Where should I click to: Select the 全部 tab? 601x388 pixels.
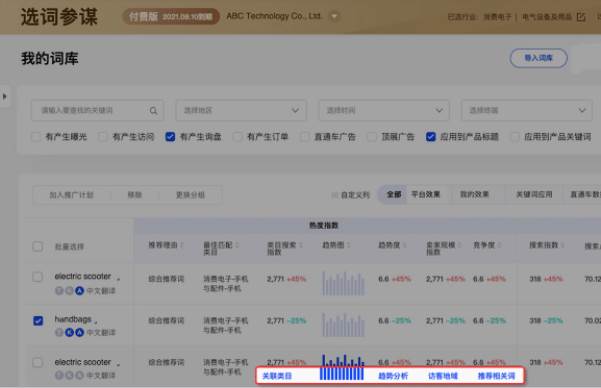[394, 194]
